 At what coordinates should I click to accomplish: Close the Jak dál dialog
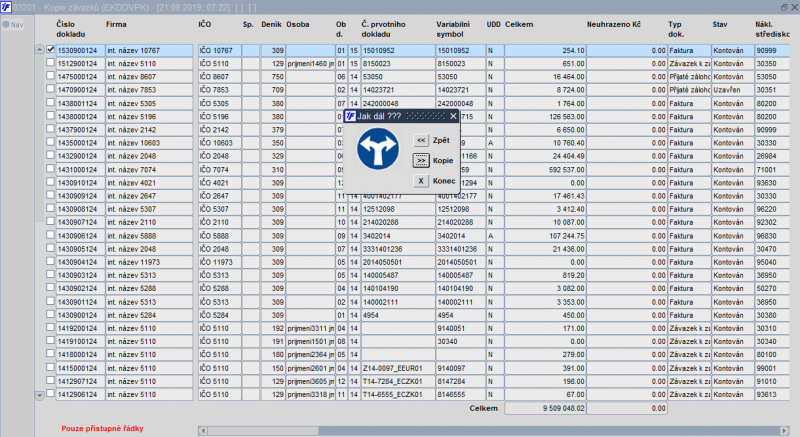coord(453,116)
